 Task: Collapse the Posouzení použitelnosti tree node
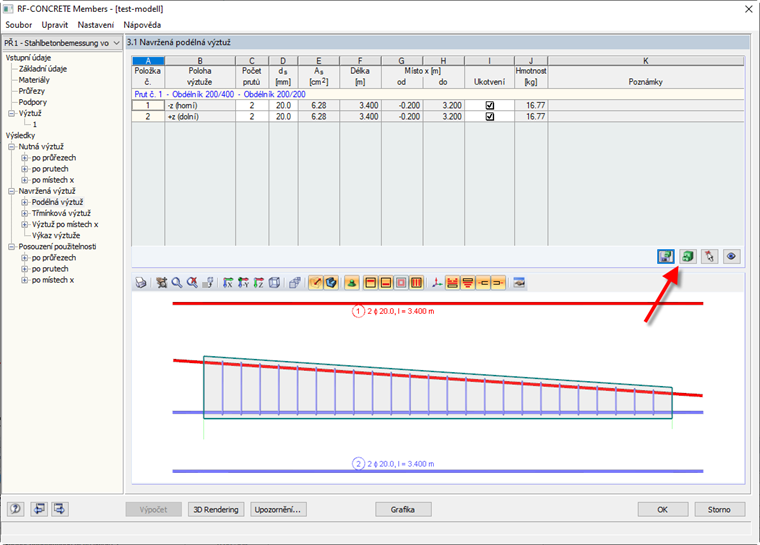coord(11,247)
